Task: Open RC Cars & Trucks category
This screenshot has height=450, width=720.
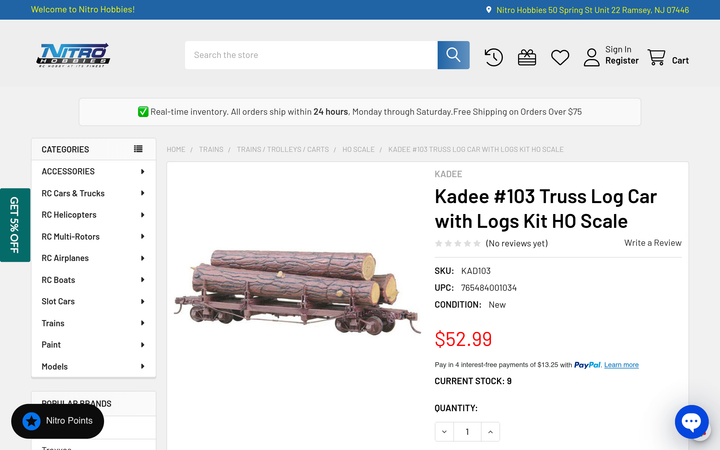Action: click(73, 193)
